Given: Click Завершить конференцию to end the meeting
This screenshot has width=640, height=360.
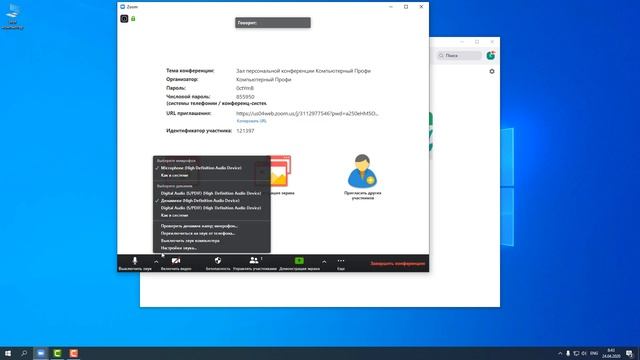Looking at the screenshot, I should pos(398,264).
